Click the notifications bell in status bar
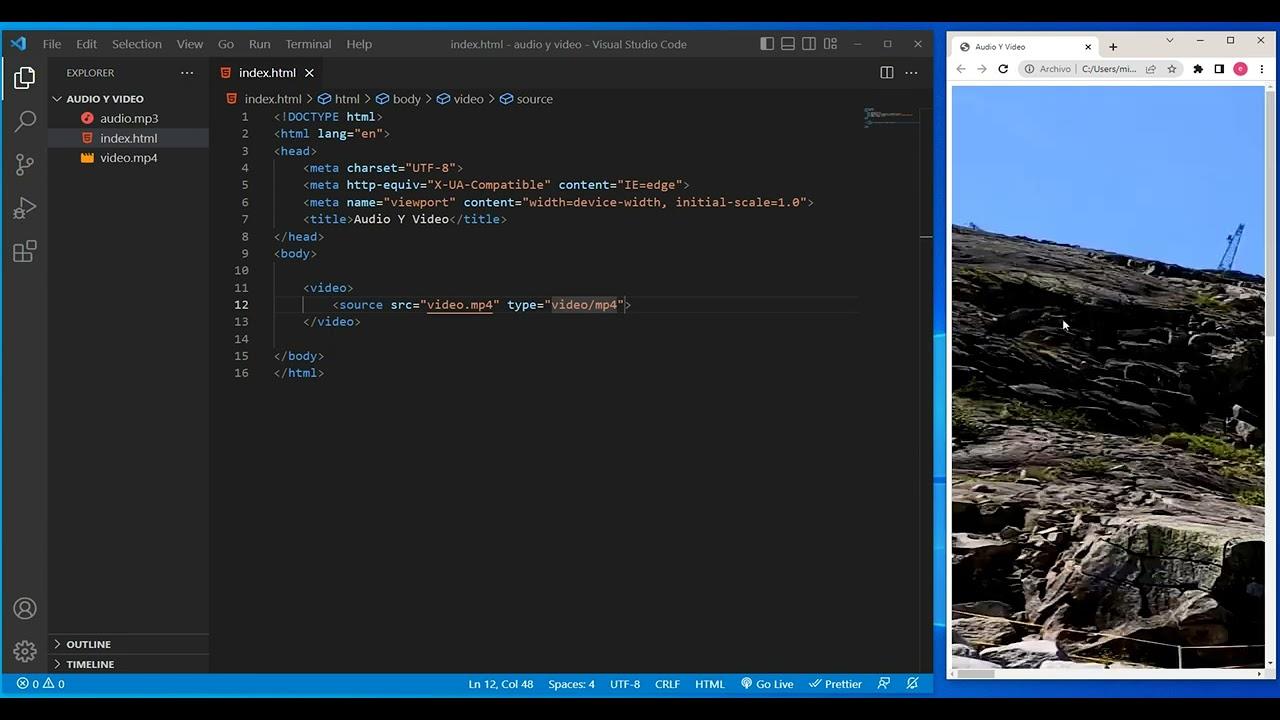 coord(912,684)
